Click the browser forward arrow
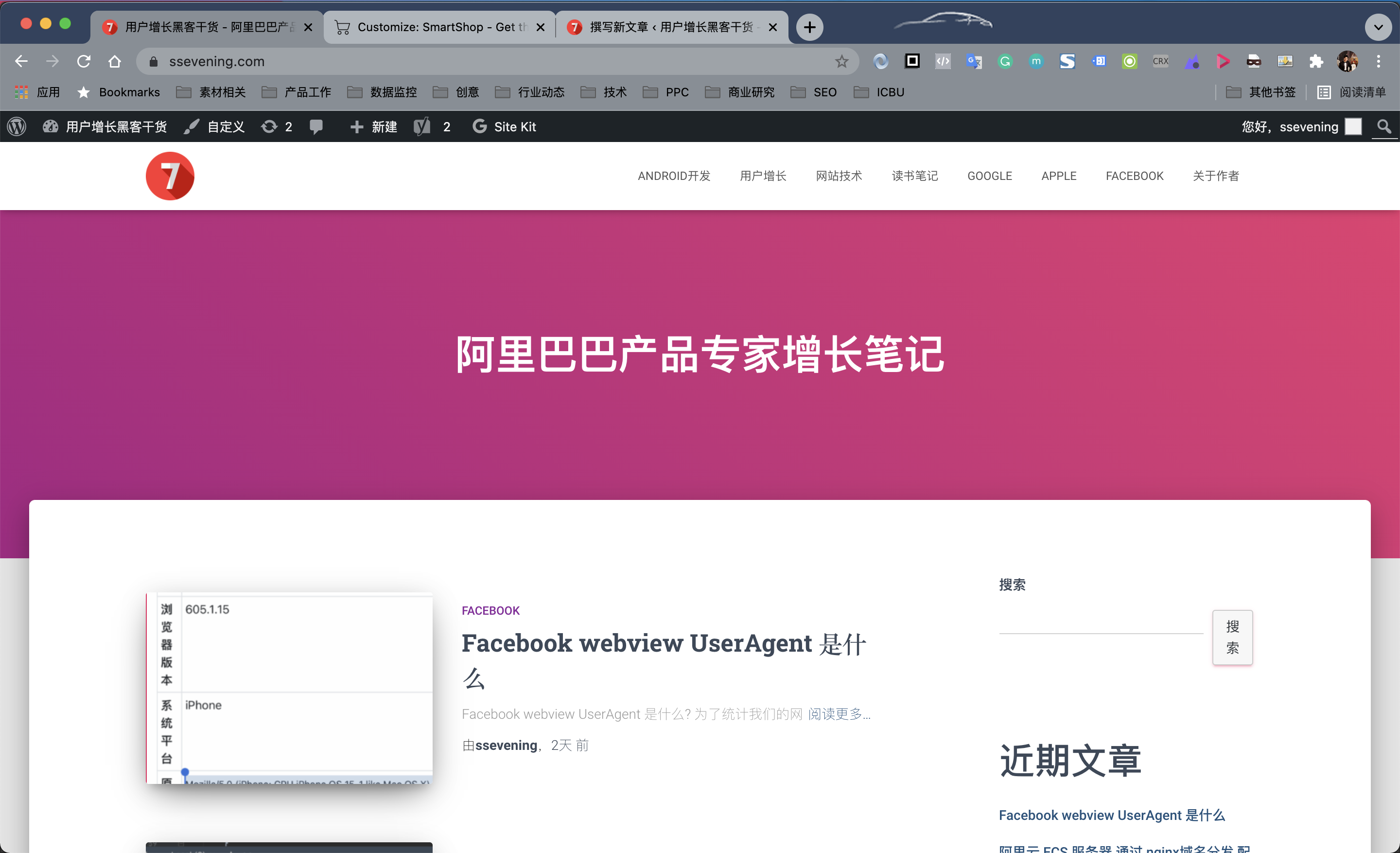Screen dimensions: 1400x853 pyautogui.click(x=52, y=61)
